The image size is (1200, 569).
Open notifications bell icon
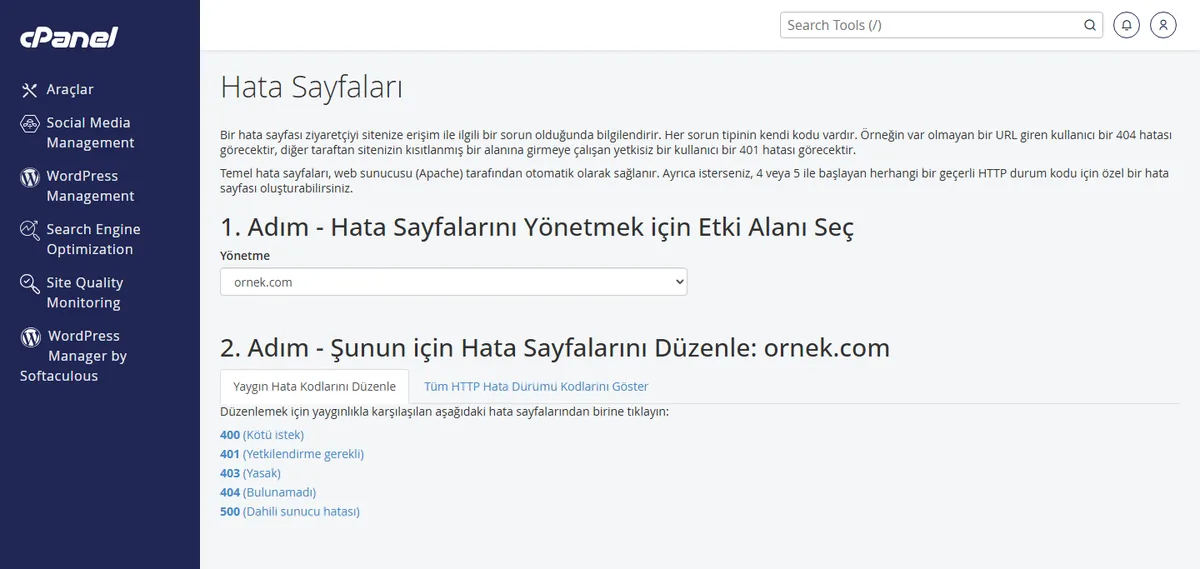click(x=1127, y=25)
